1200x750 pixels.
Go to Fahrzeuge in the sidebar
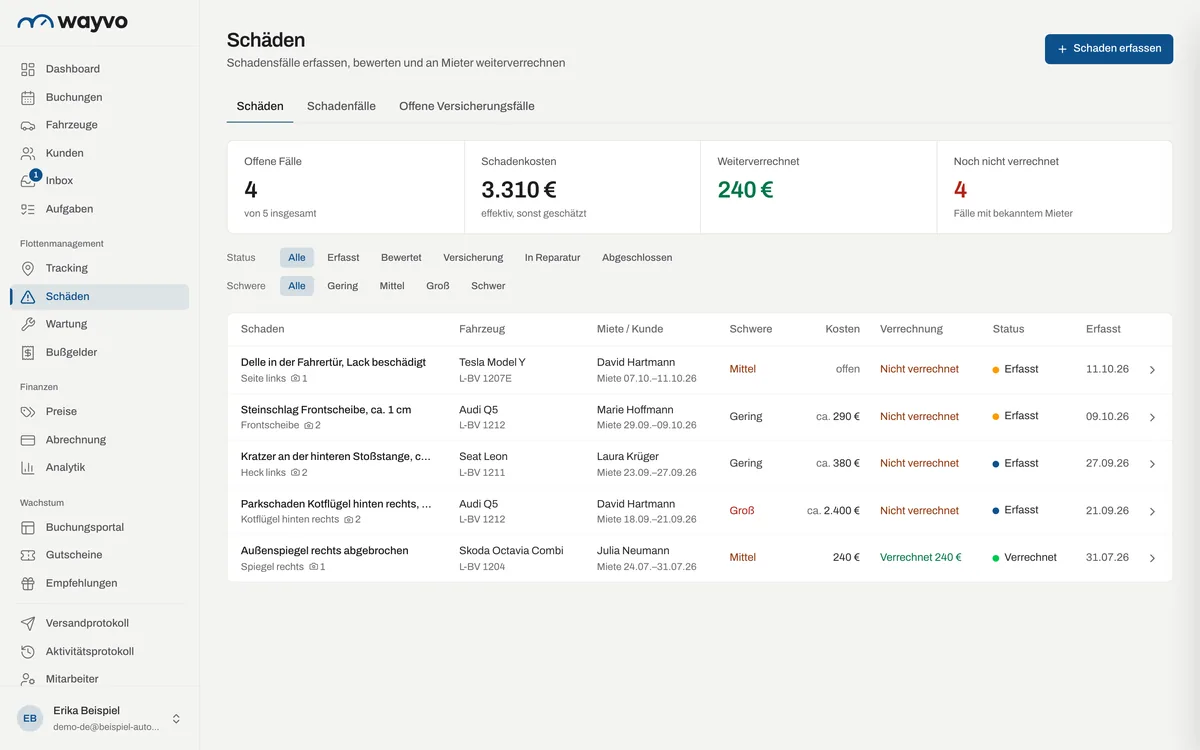(x=100, y=125)
